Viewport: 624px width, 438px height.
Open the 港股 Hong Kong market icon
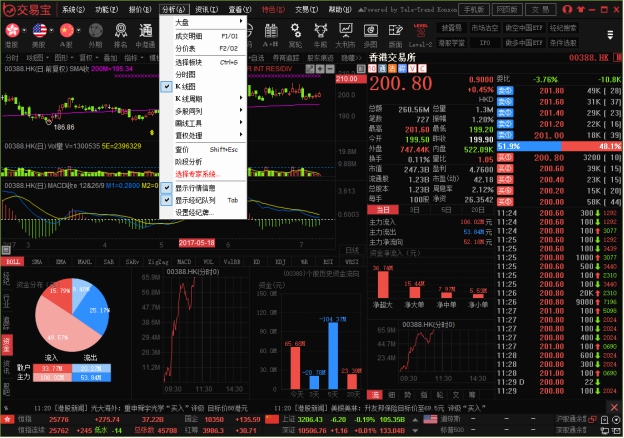13,32
